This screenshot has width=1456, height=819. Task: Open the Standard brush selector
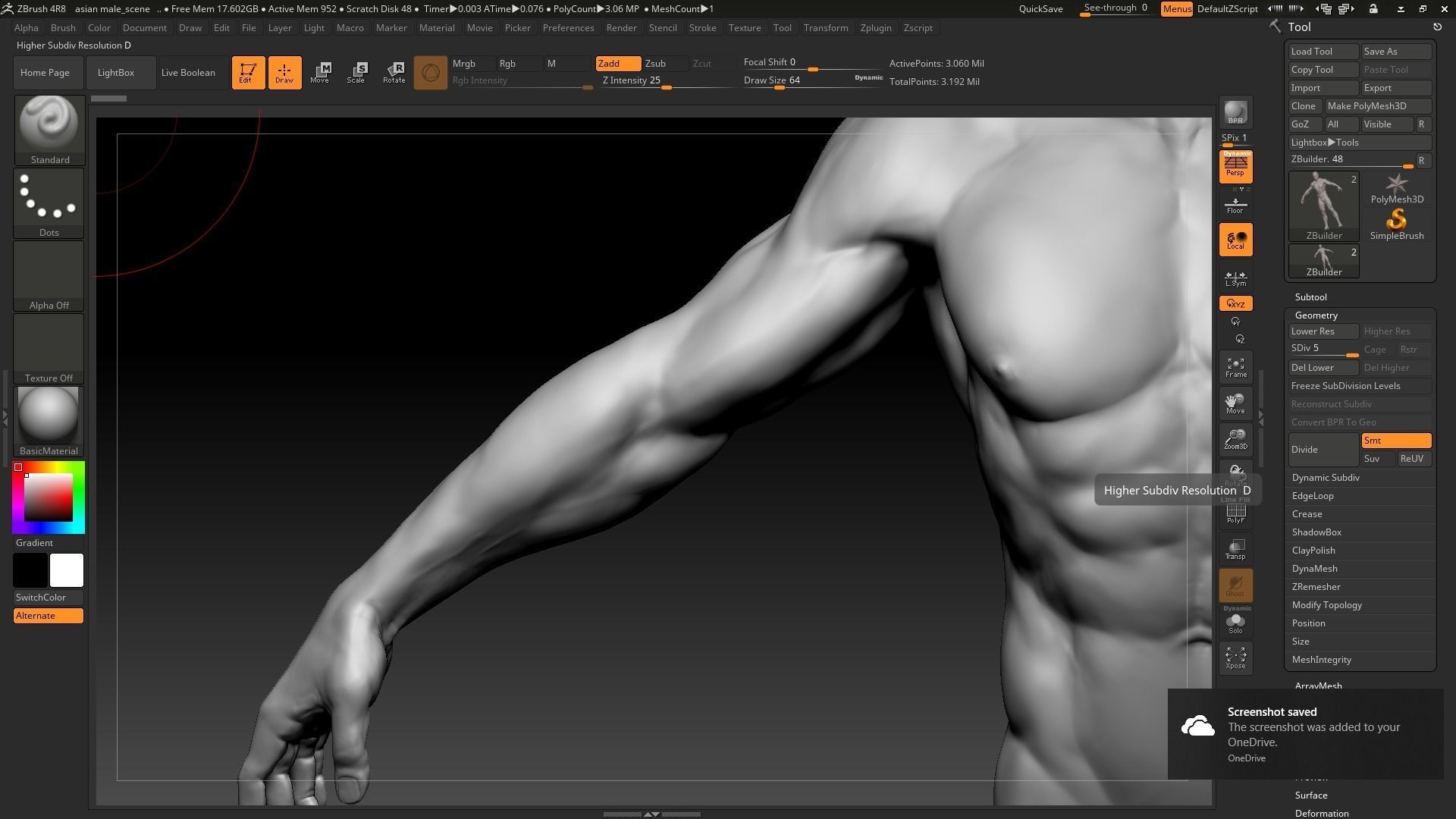click(x=49, y=130)
